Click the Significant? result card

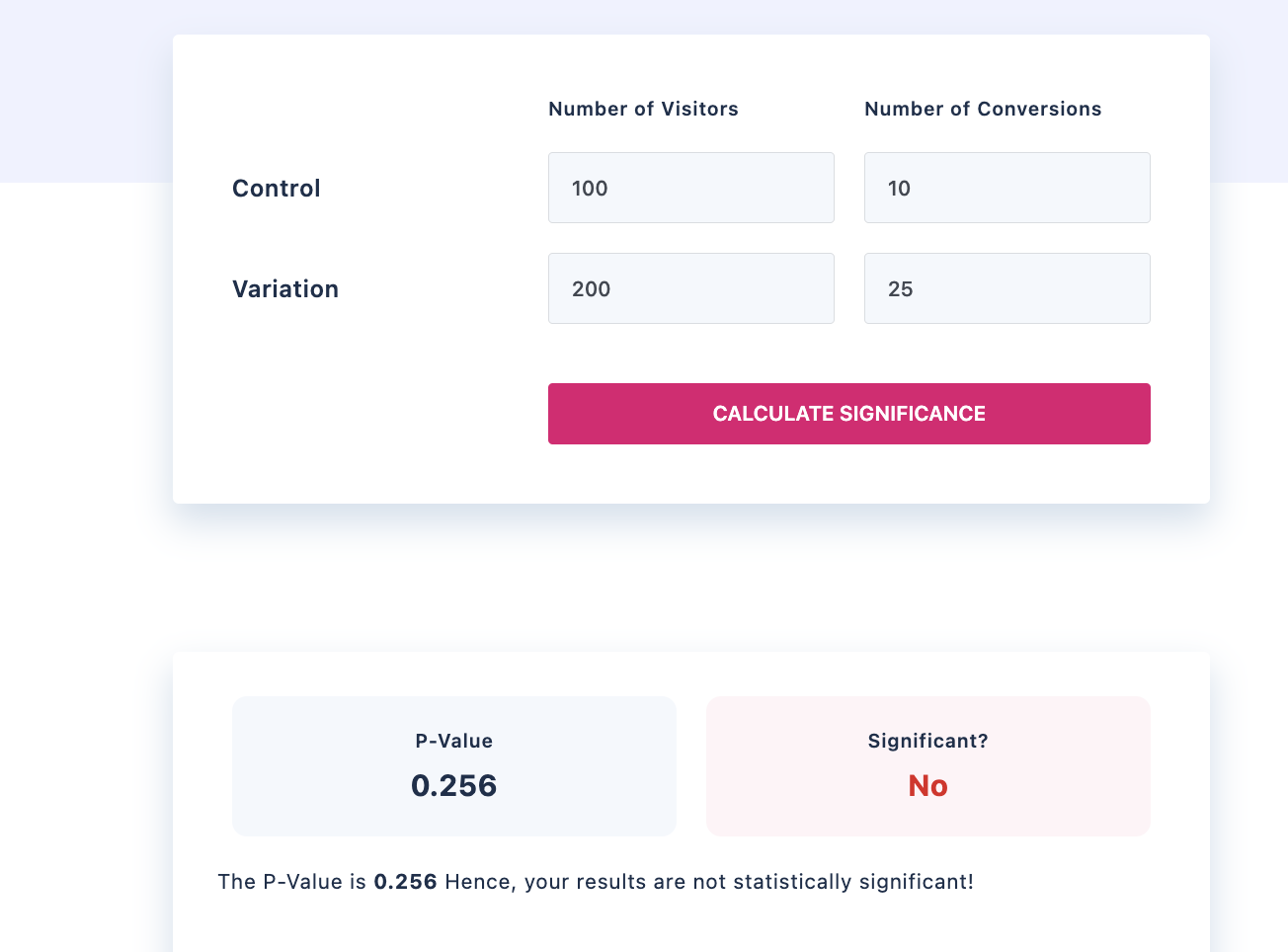coord(927,766)
